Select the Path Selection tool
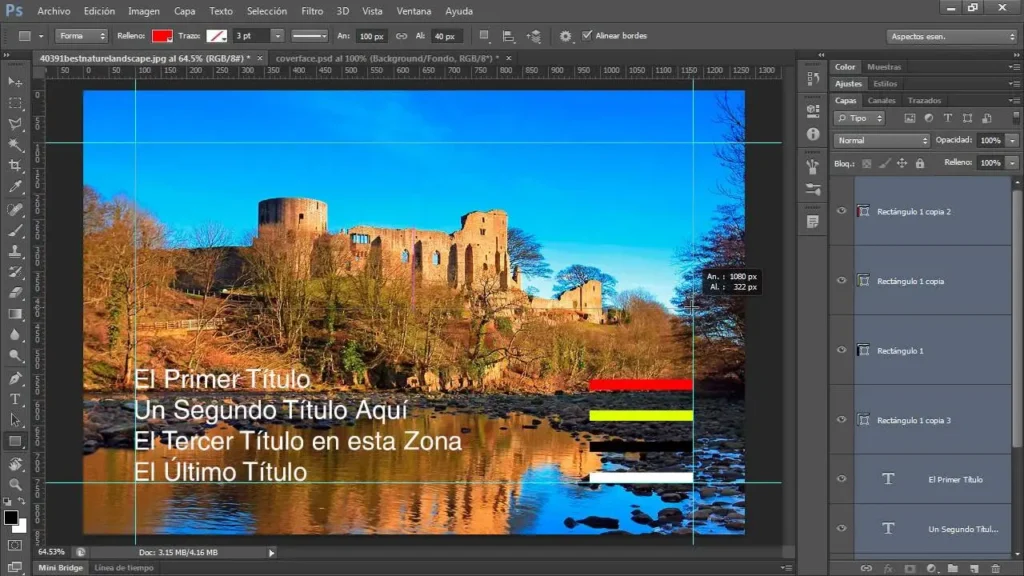The height and width of the screenshot is (576, 1024). 14,421
